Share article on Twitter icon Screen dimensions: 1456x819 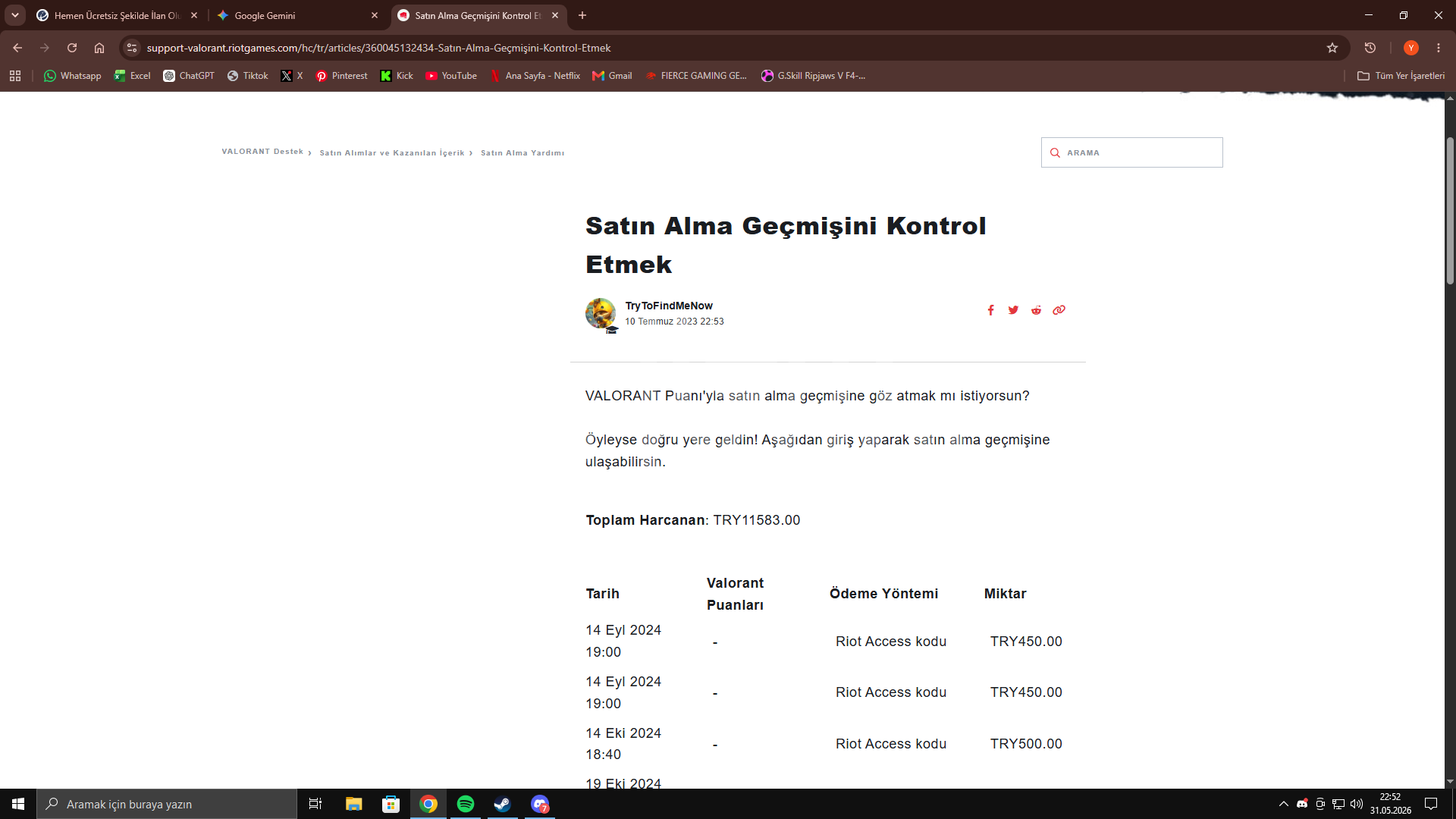(x=1013, y=310)
